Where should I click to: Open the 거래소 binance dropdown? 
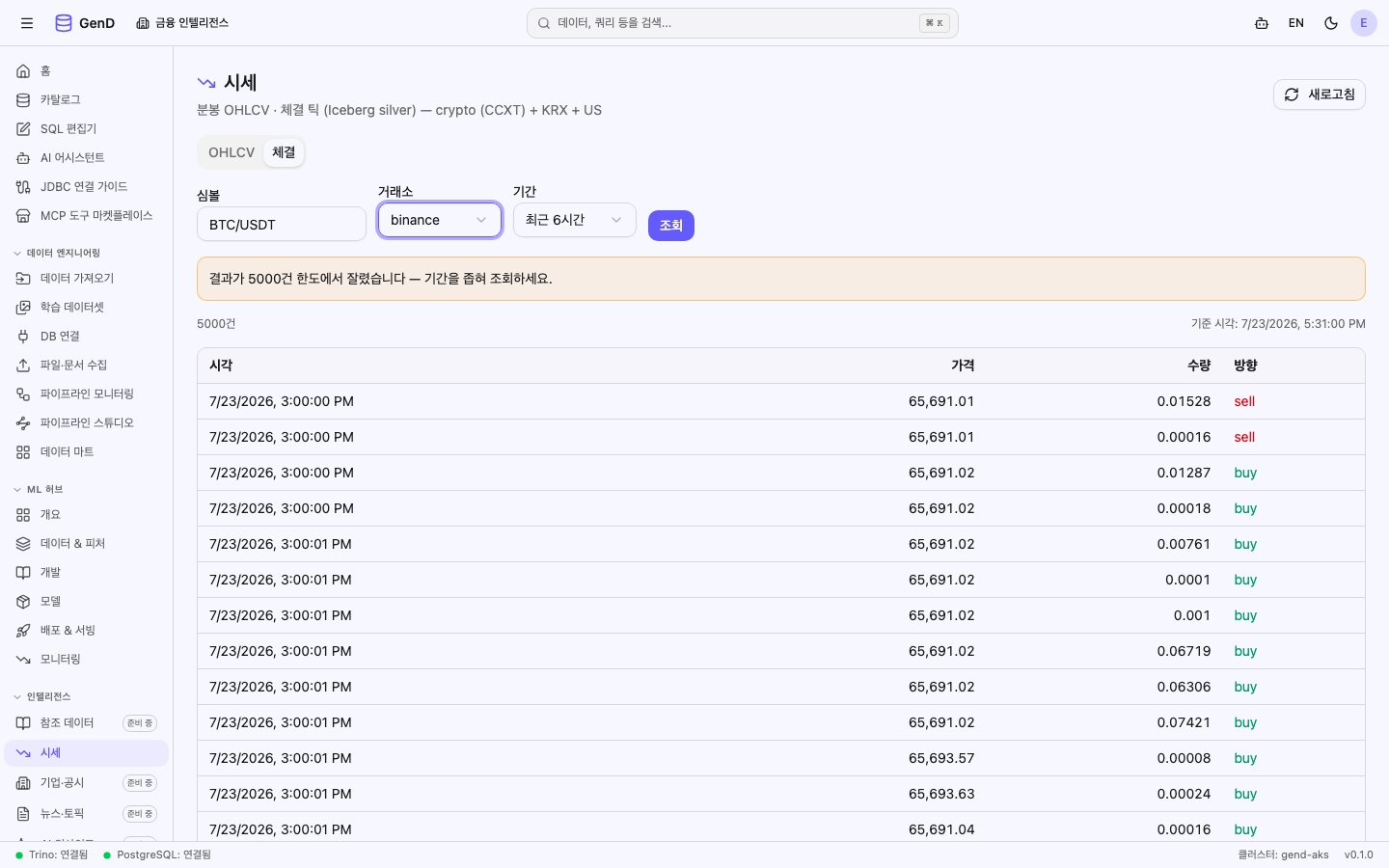440,220
